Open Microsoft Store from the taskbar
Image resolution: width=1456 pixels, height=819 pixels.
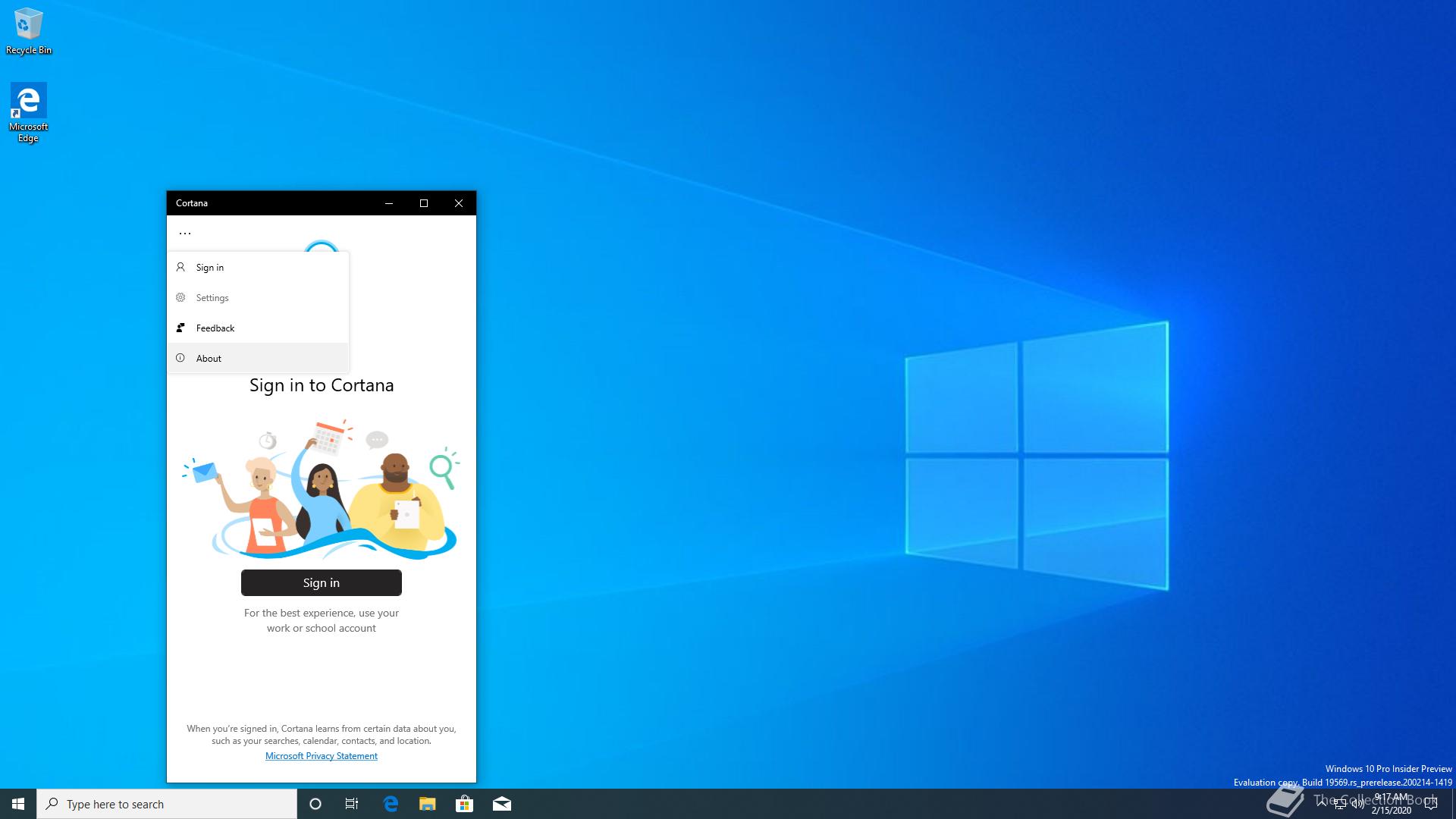click(x=464, y=804)
